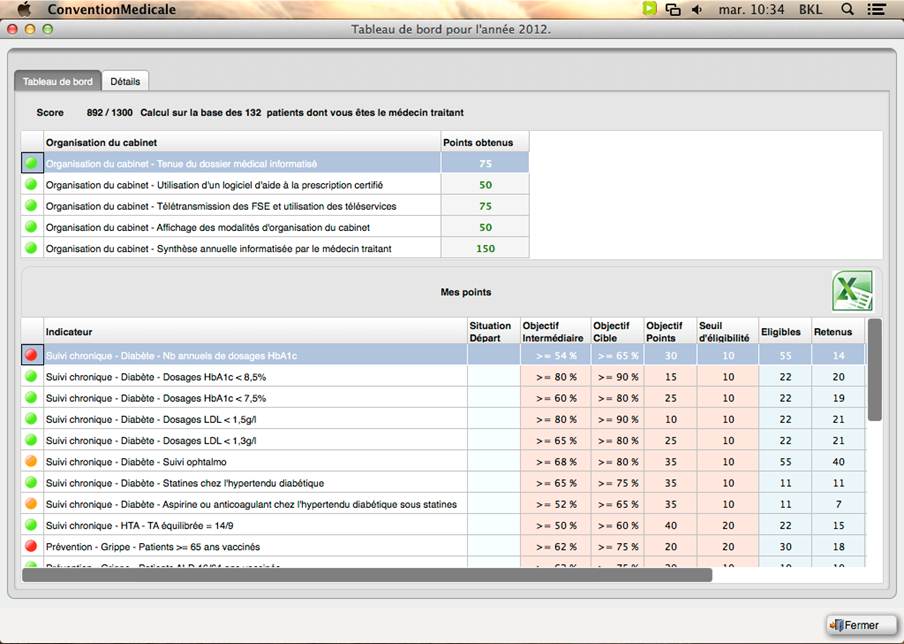Open the notification center list icon
Screen dimensions: 904x644
click(877, 9)
